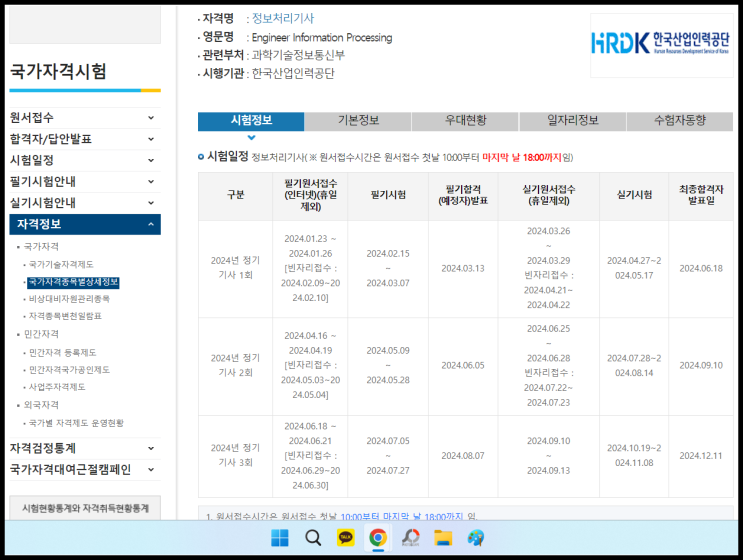Viewport: 743px width, 560px height.
Task: Click the 최종합격자 발표일 column header
Action: coord(701,195)
